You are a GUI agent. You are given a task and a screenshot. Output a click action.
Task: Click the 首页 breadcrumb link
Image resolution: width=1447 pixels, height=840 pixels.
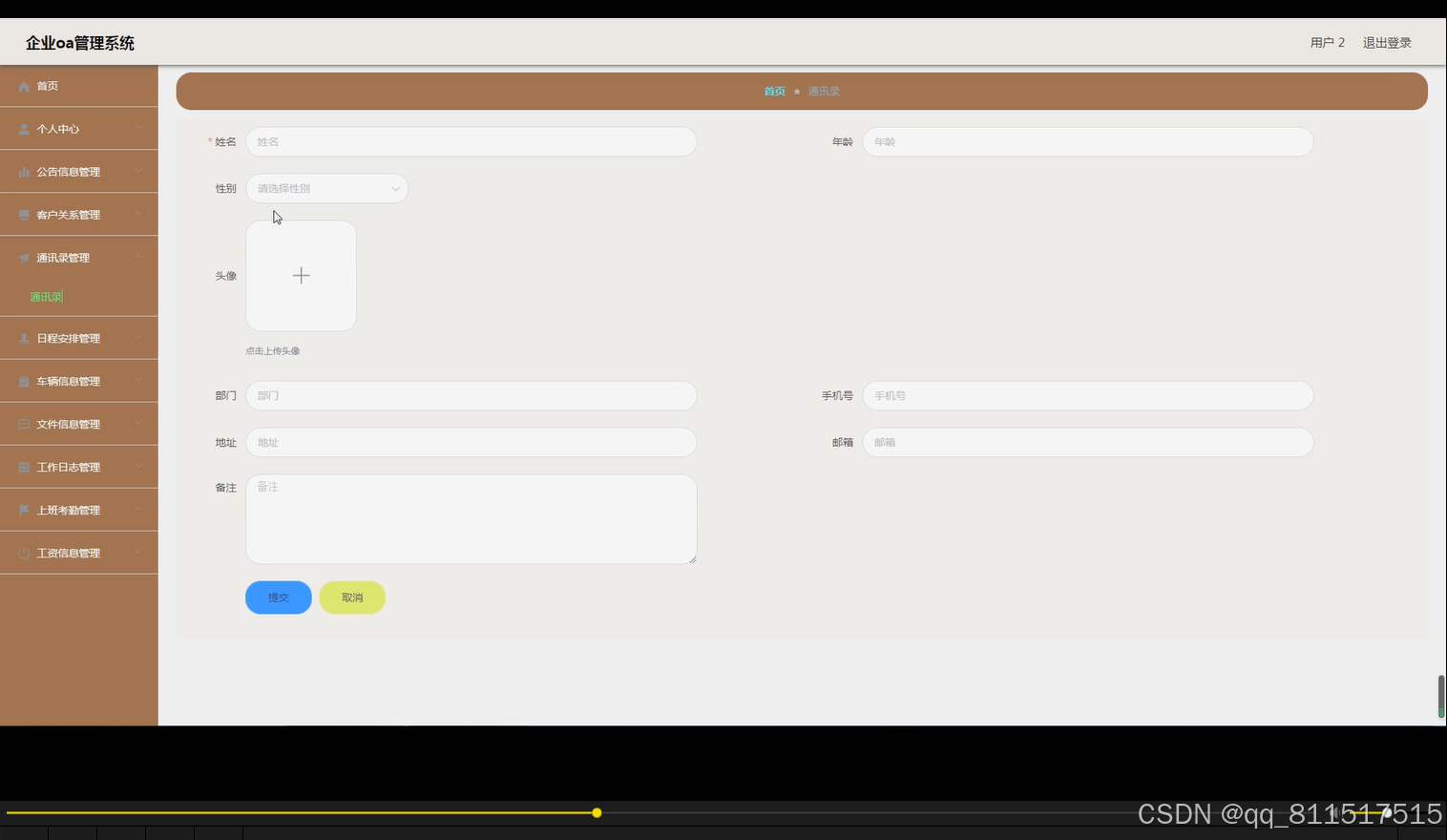774,92
